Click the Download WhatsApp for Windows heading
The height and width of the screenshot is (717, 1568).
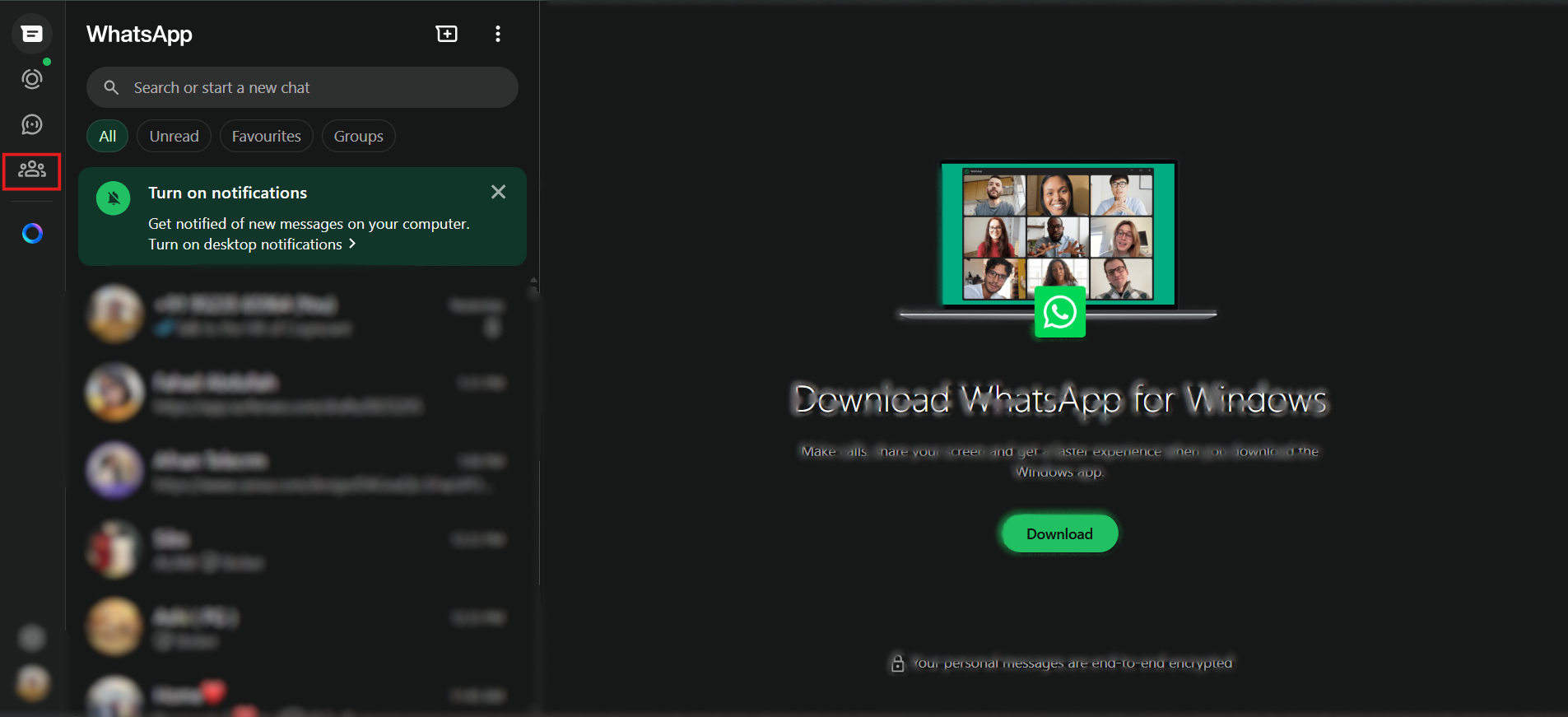pyautogui.click(x=1059, y=399)
